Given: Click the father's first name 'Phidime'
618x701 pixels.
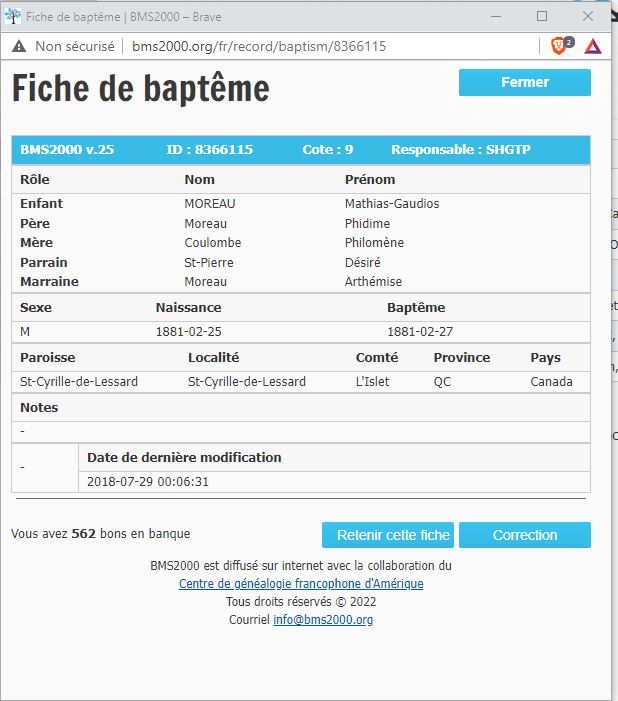Looking at the screenshot, I should coord(367,224).
